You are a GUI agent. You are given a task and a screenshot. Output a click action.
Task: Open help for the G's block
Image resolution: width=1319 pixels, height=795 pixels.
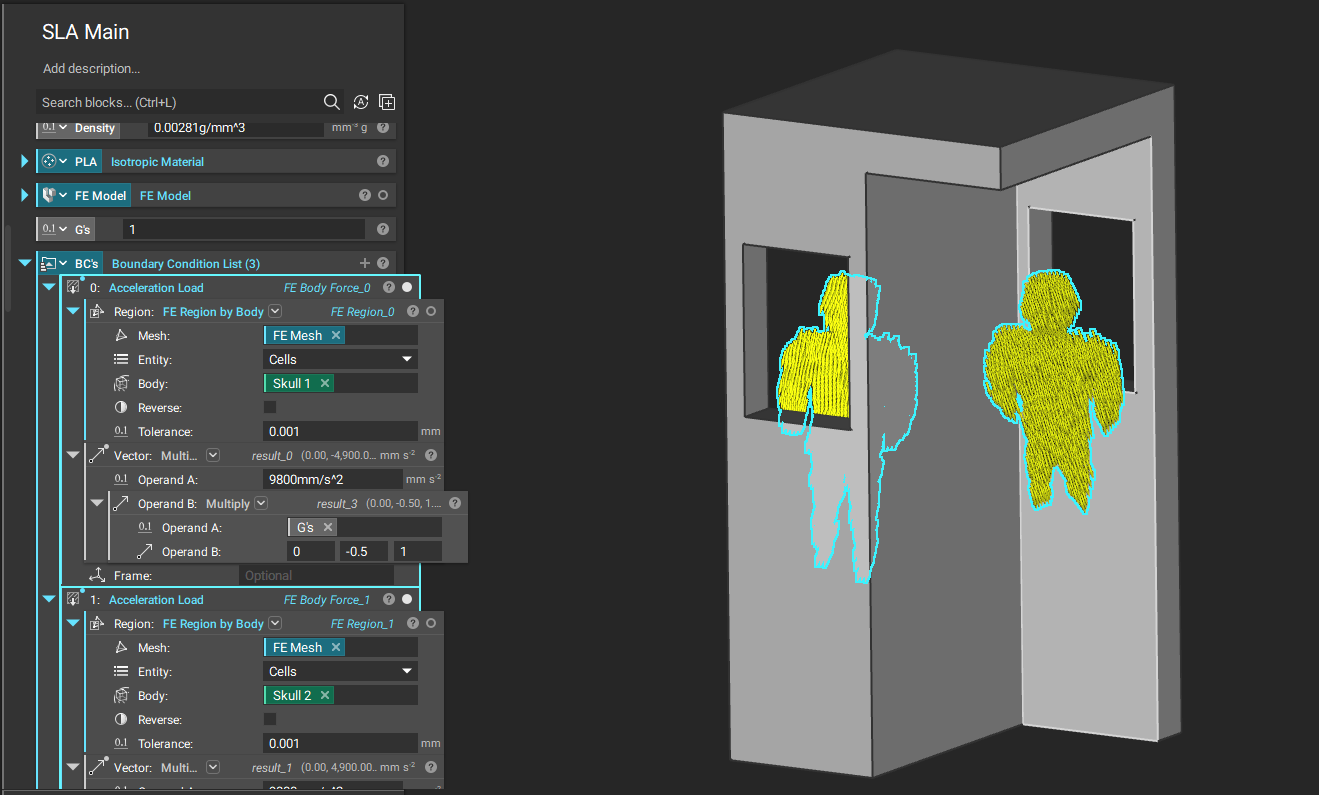coord(383,229)
